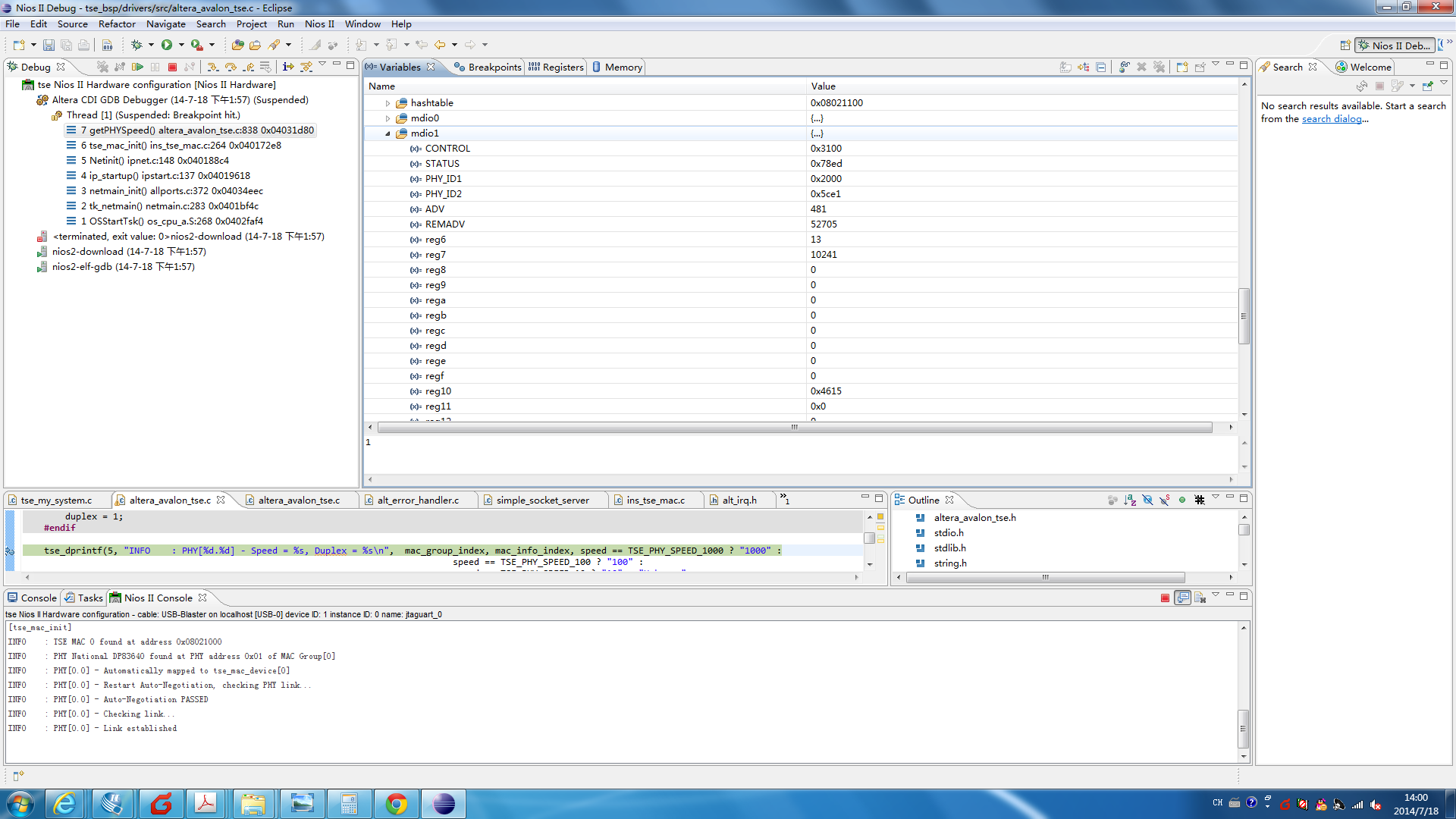The height and width of the screenshot is (819, 1456).
Task: Toggle Hide Static Members in Outline view
Action: pyautogui.click(x=1165, y=500)
